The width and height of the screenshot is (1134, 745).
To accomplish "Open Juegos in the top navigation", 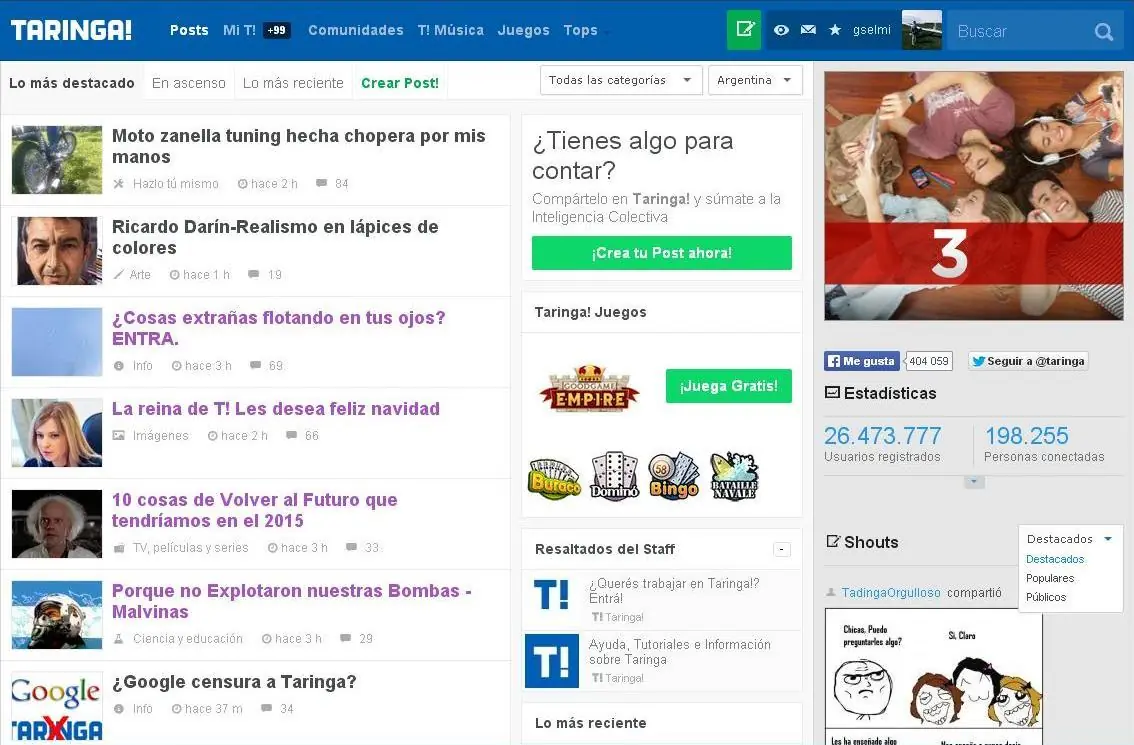I will tap(524, 30).
